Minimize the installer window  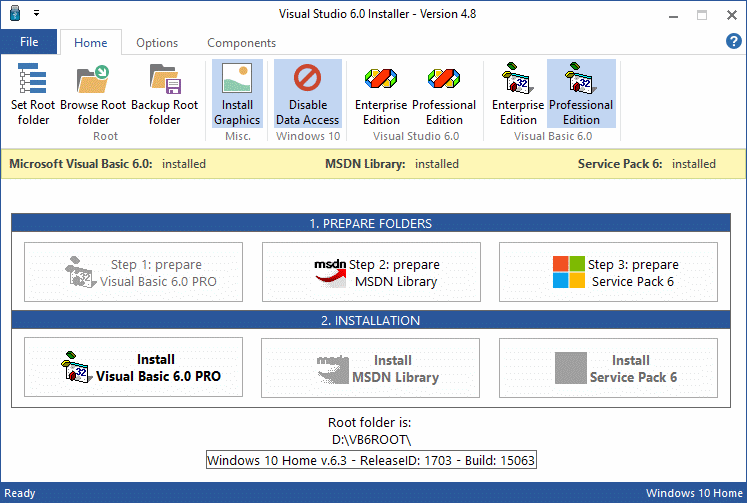pos(673,15)
